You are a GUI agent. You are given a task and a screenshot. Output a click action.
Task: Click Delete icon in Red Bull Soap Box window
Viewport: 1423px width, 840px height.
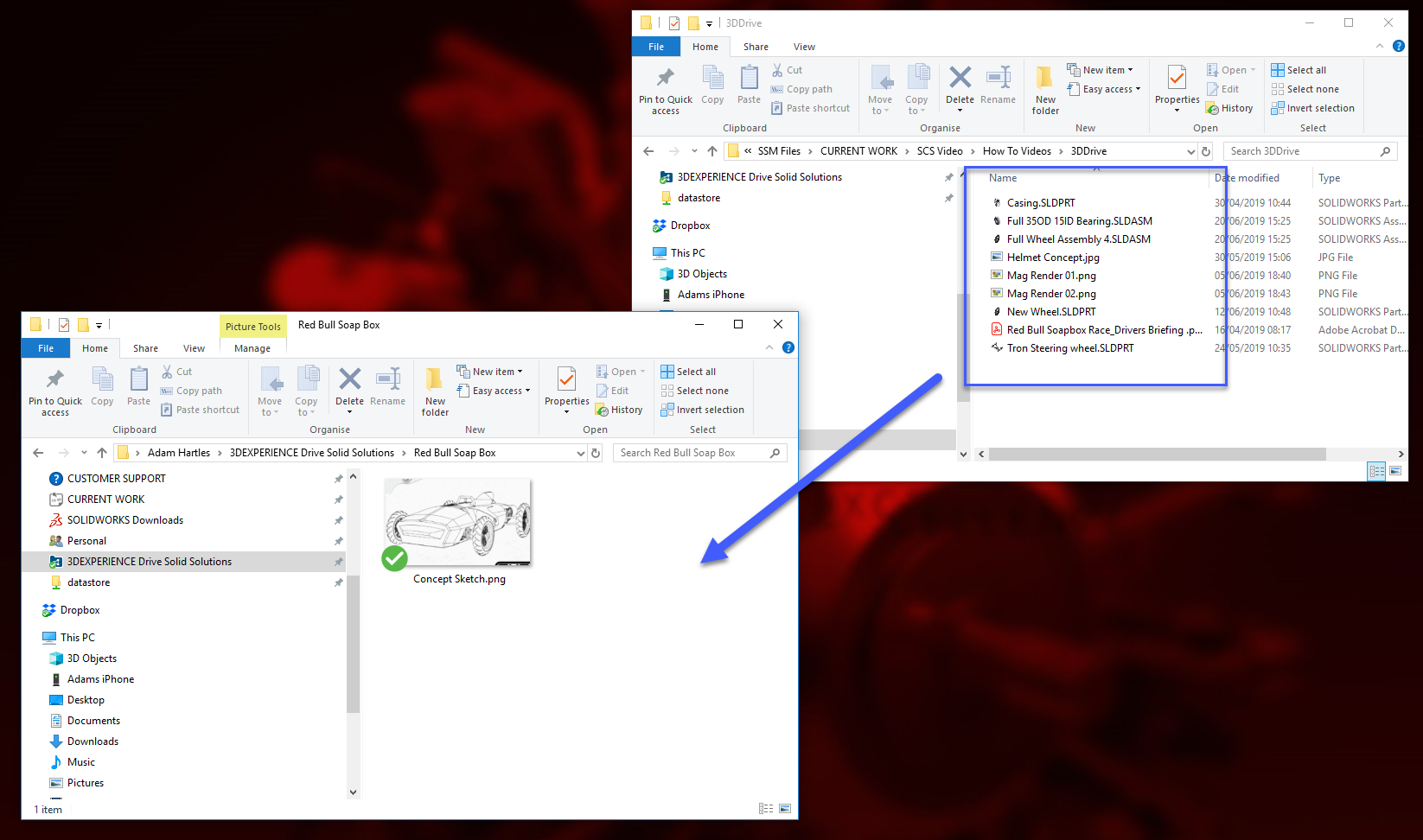coord(349,387)
